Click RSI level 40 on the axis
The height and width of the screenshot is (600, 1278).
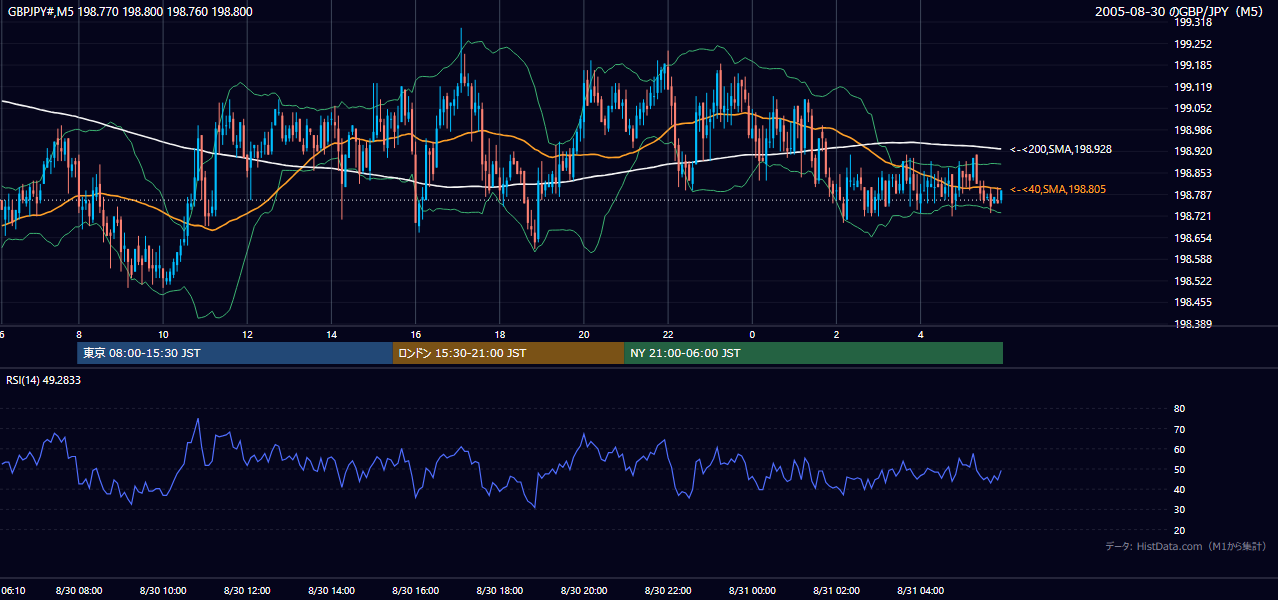[1179, 489]
